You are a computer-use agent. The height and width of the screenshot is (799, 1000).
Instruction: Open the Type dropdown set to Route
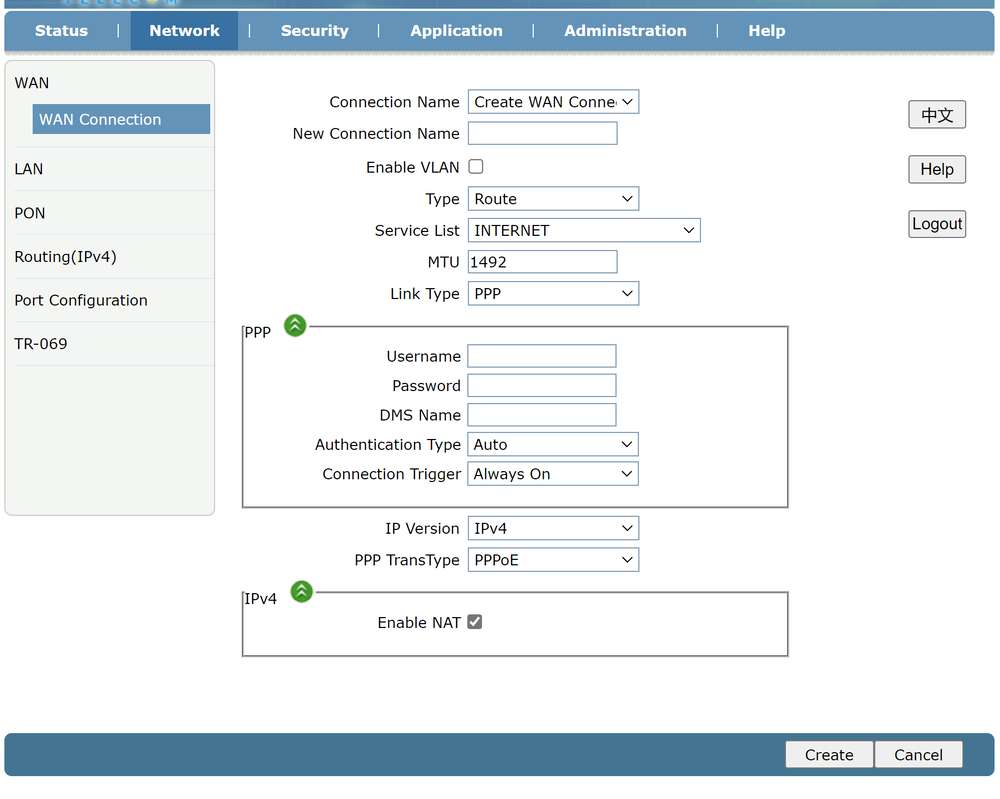click(x=553, y=199)
